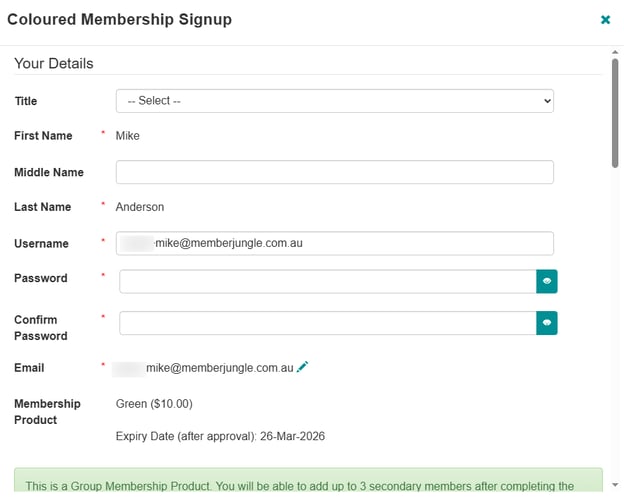The image size is (624, 498).
Task: Click into the Username field
Action: coord(335,243)
